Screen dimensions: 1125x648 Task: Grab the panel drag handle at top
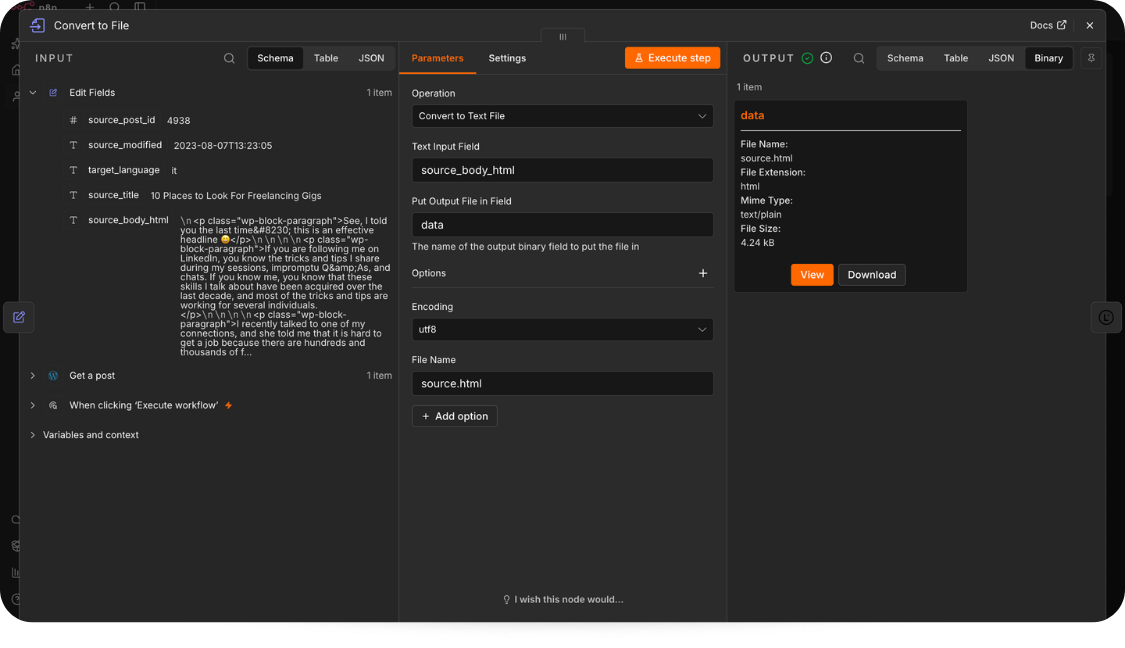pyautogui.click(x=562, y=36)
